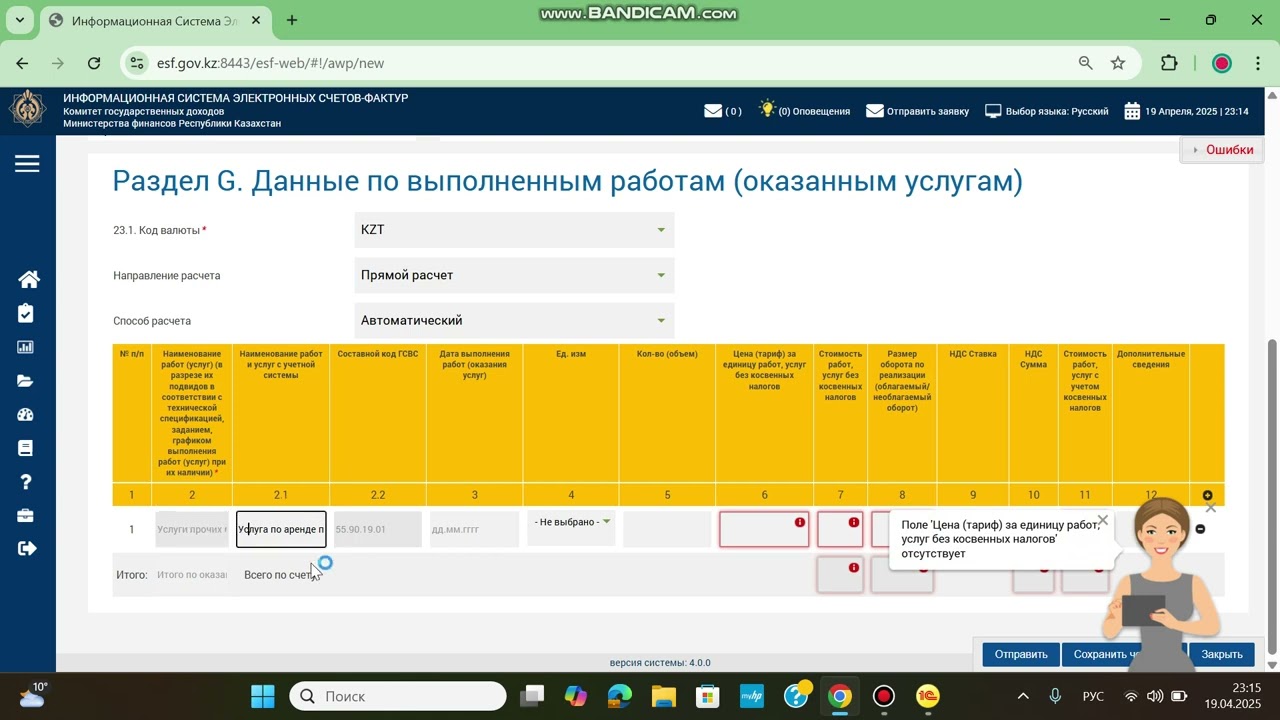Click the taskbar Поиск search box

(x=398, y=696)
